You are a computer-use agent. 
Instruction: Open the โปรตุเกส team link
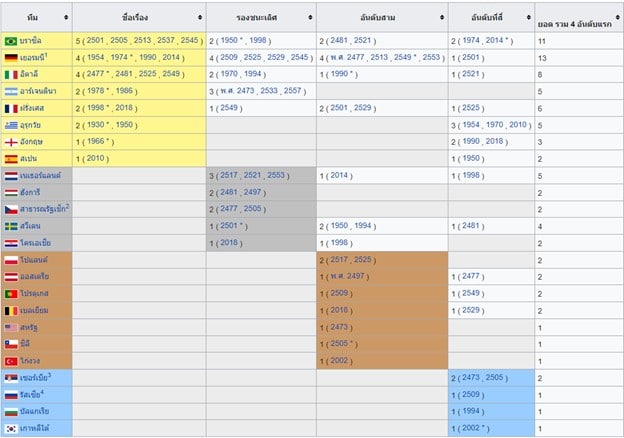point(34,294)
